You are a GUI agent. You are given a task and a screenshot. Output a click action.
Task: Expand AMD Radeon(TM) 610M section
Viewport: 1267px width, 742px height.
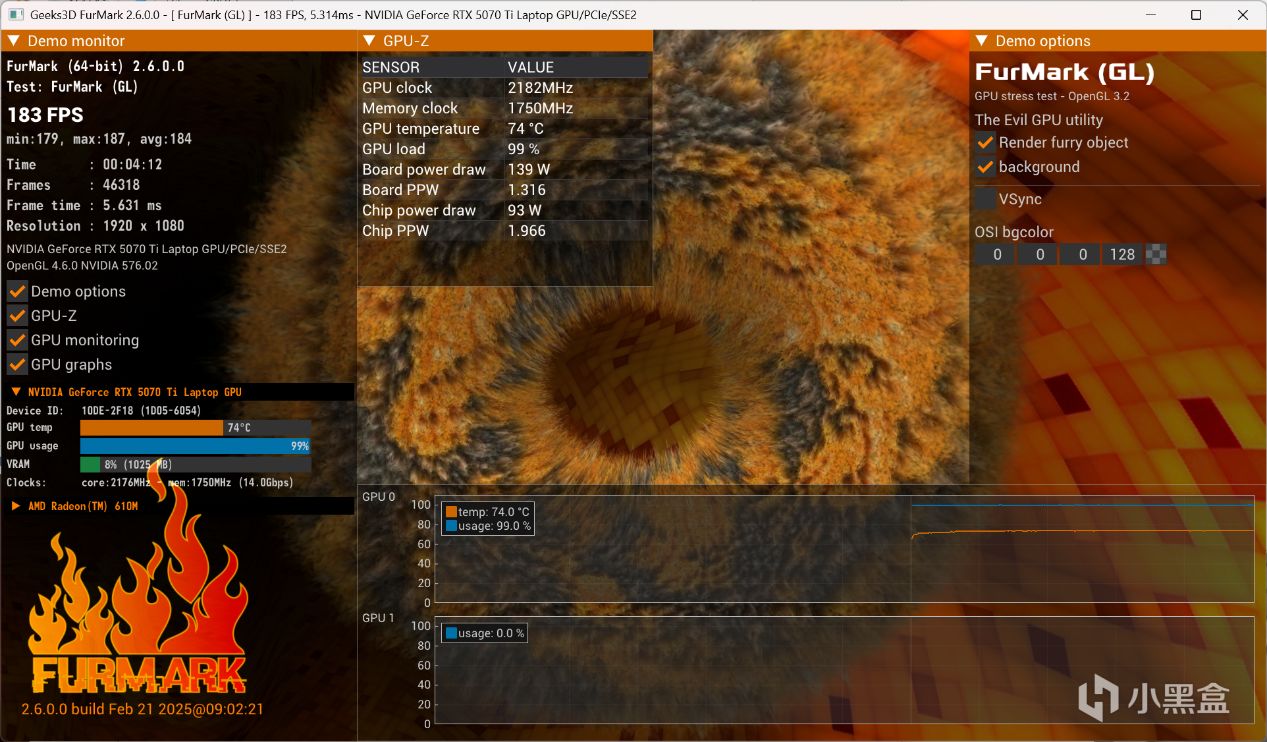(16, 506)
